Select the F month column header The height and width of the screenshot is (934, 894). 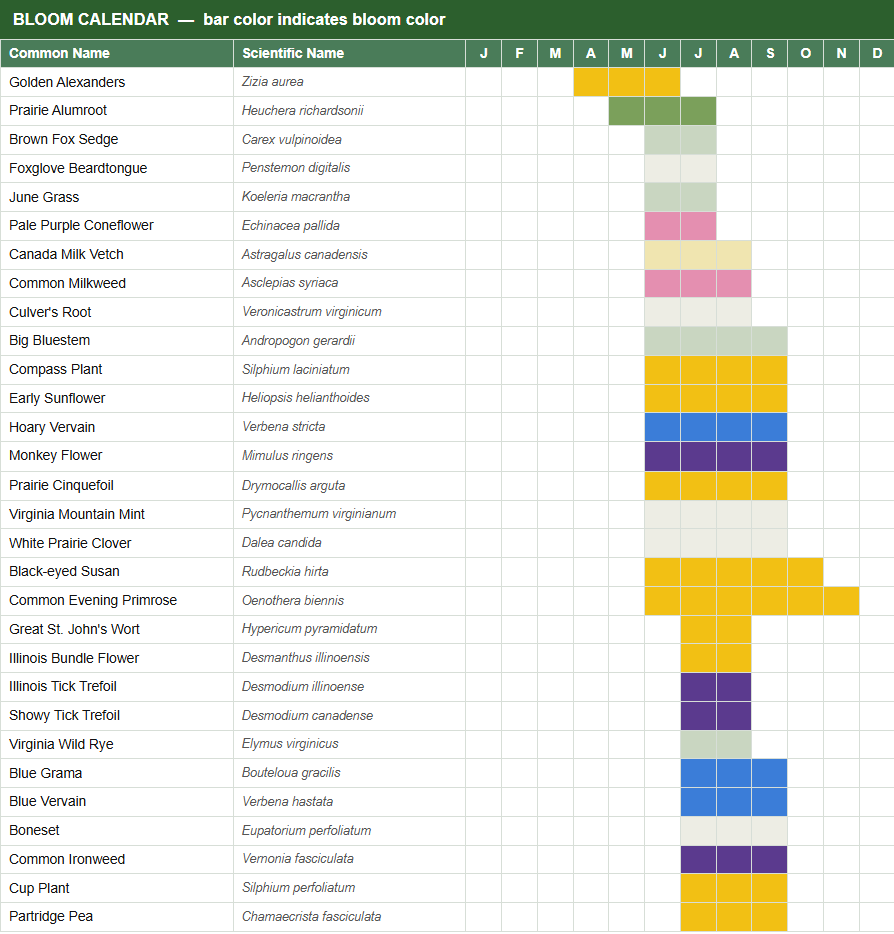519,54
